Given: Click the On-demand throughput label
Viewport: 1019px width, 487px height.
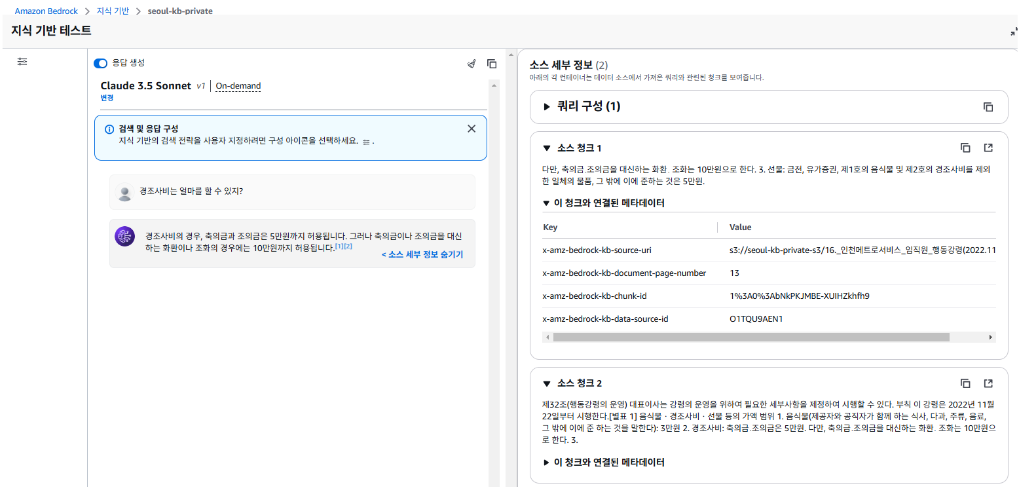Looking at the screenshot, I should coord(239,86).
